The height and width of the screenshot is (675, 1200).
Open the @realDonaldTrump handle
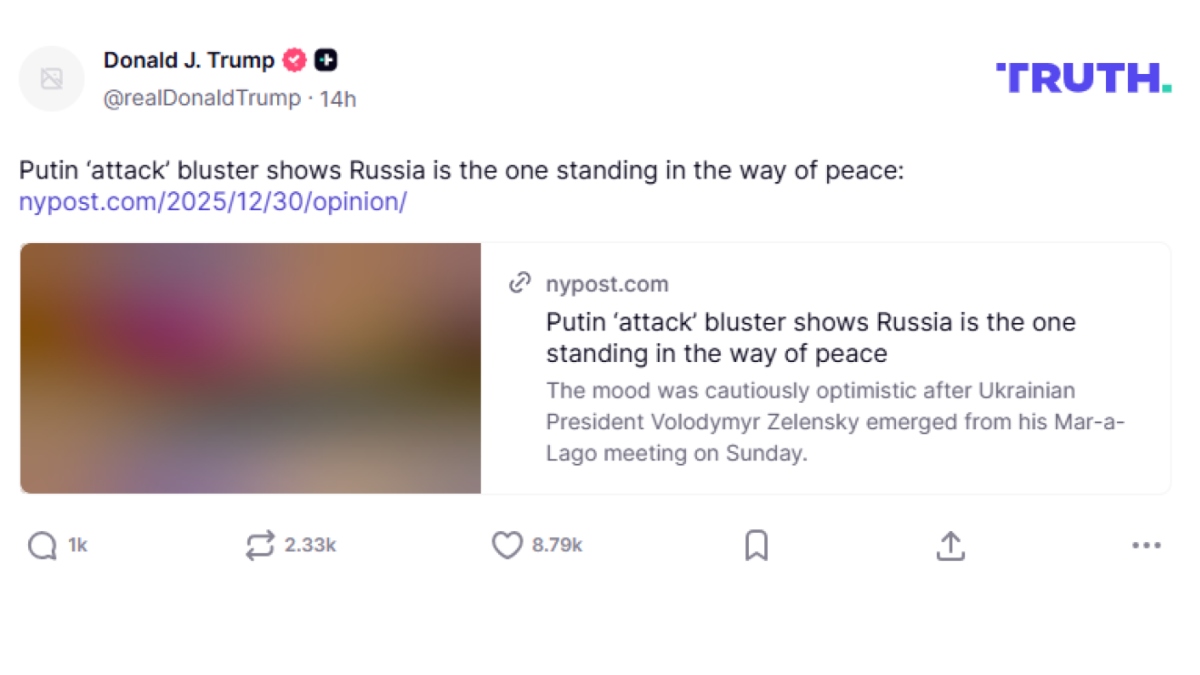click(x=202, y=98)
